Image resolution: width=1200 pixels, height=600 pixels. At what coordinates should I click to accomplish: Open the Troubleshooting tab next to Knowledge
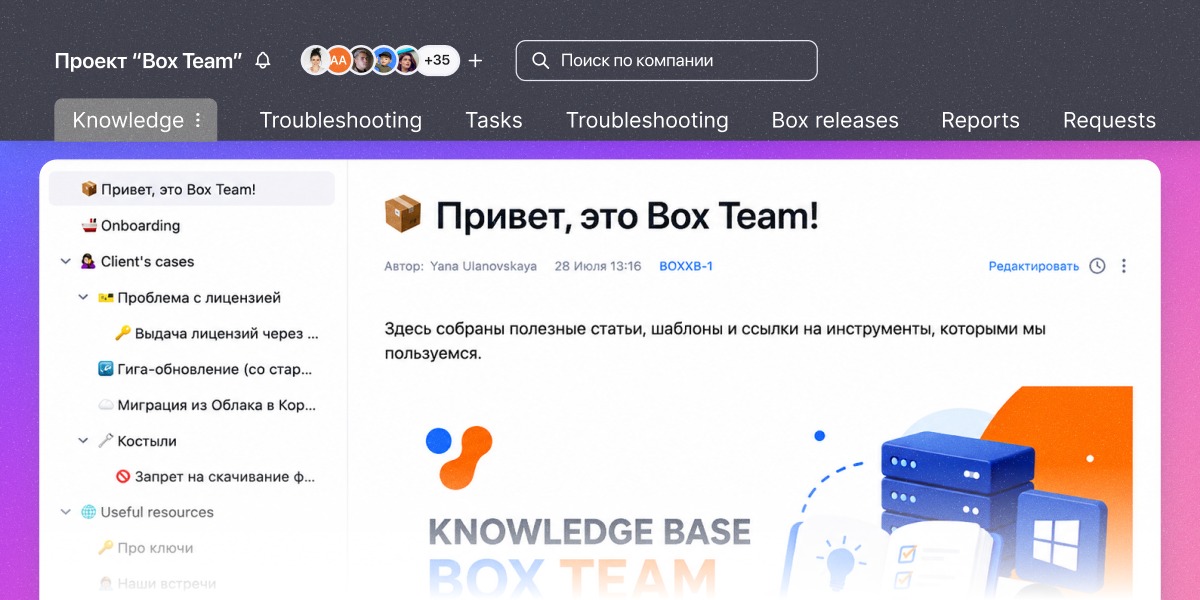(341, 120)
